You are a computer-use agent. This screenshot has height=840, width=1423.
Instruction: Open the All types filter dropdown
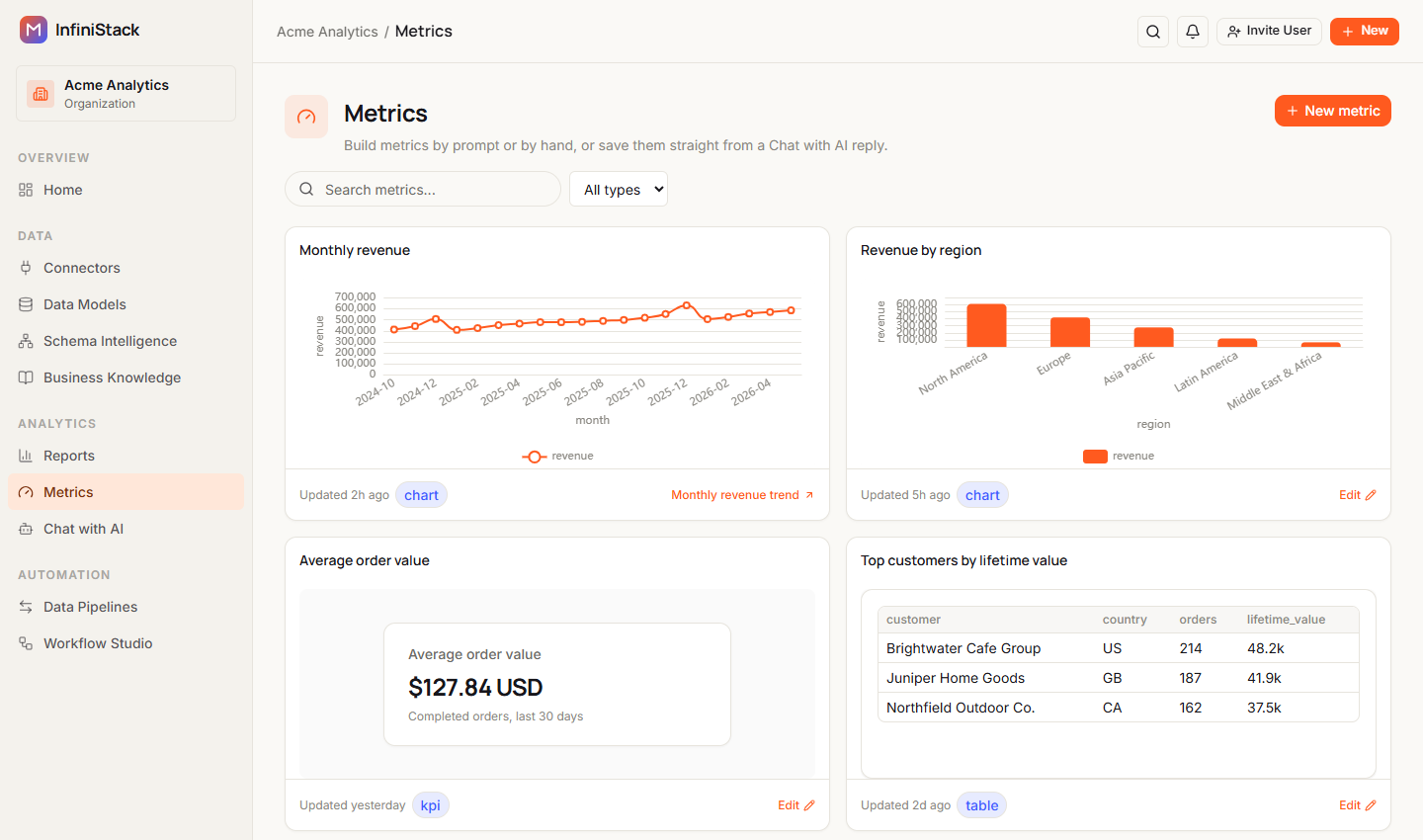click(x=619, y=189)
